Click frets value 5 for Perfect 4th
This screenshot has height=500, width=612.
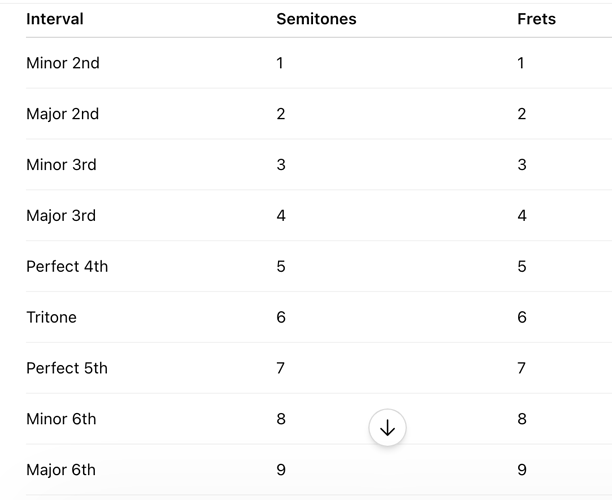522,267
